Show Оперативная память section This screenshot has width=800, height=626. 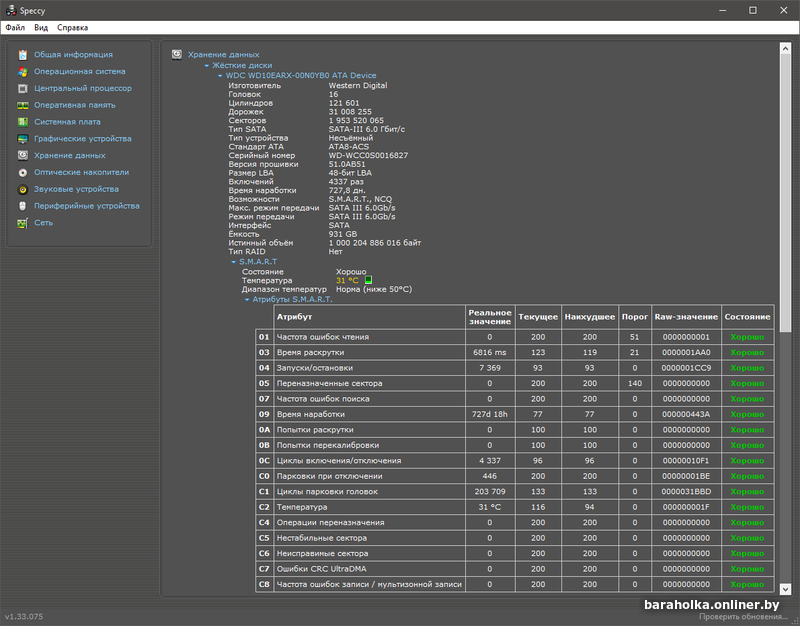[74, 105]
